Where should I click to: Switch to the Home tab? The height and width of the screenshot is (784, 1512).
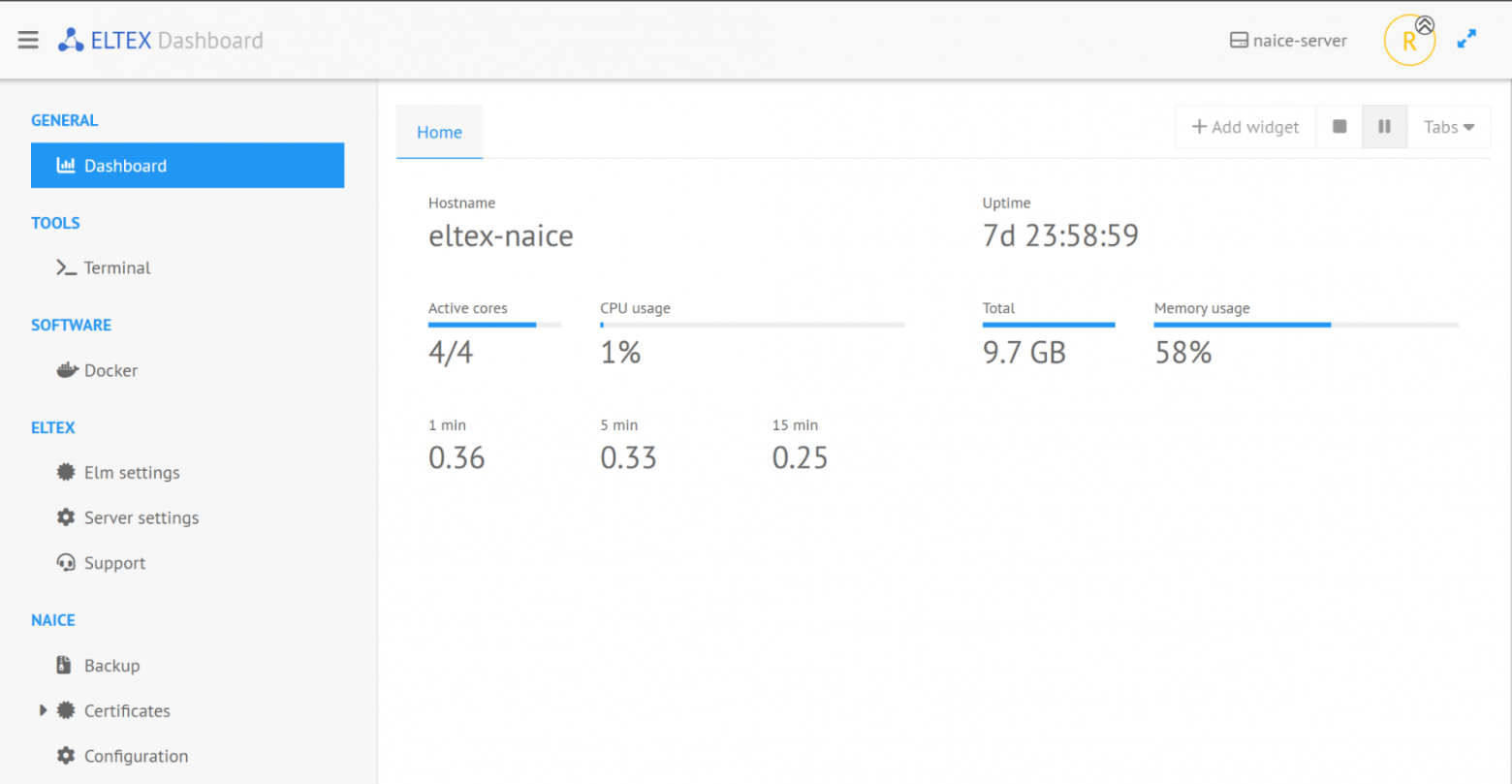click(439, 132)
